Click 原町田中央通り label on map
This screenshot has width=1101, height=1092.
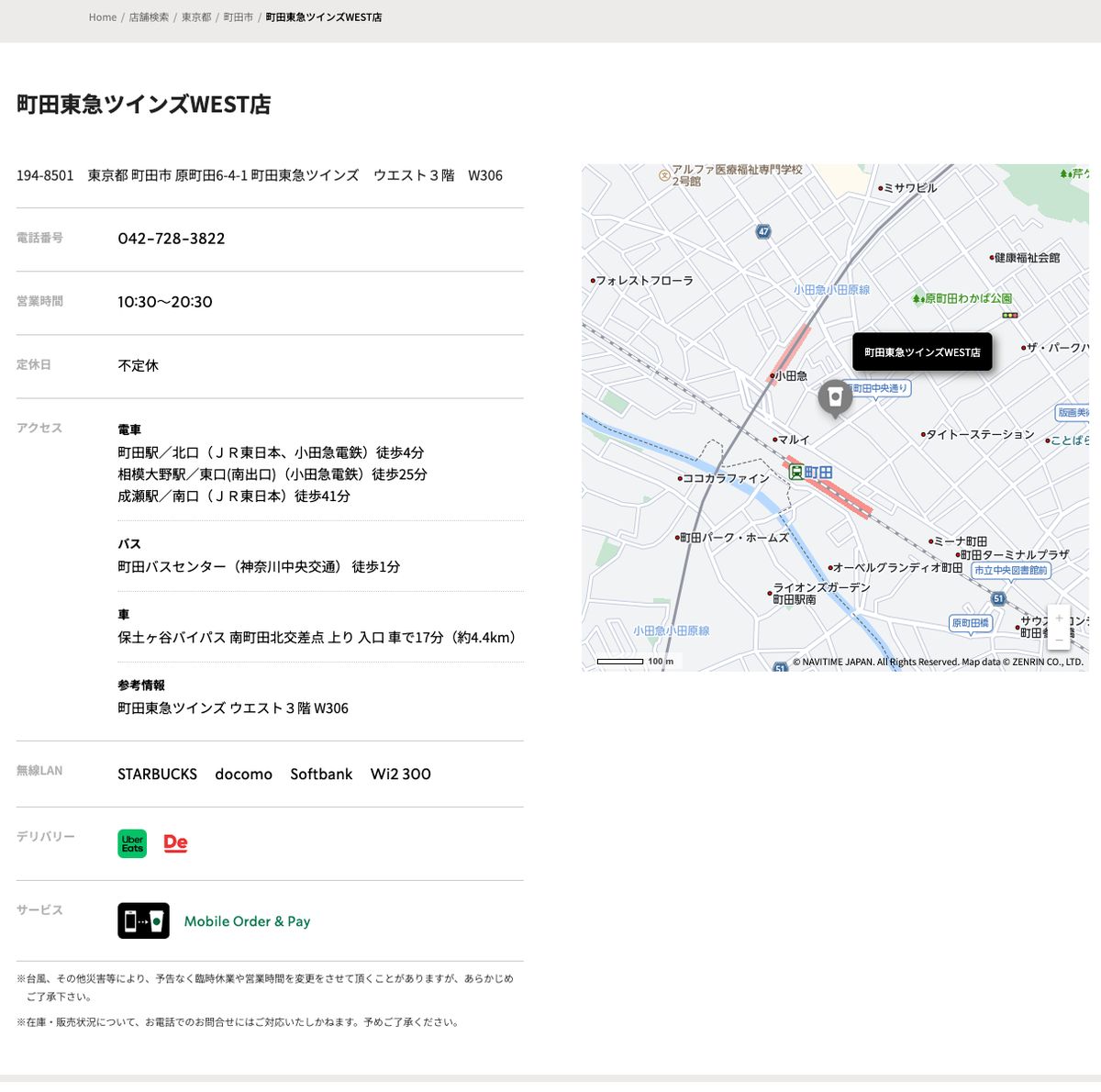click(x=879, y=389)
